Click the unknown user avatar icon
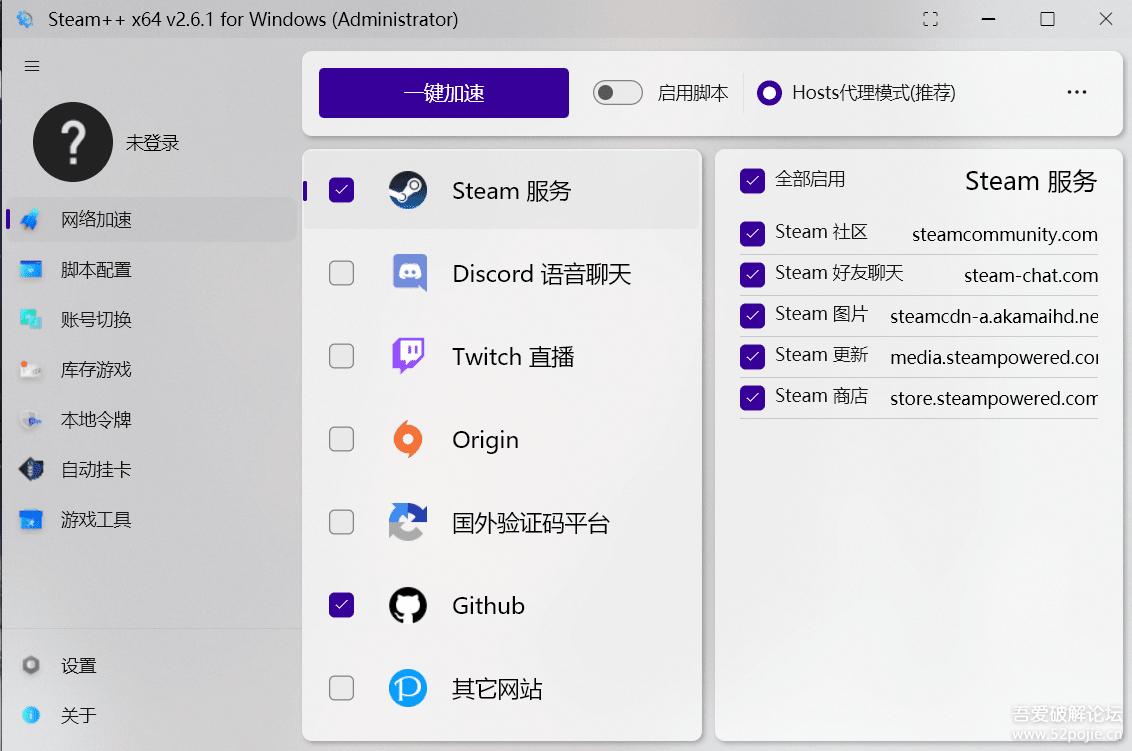Viewport: 1132px width, 751px height. 73,142
